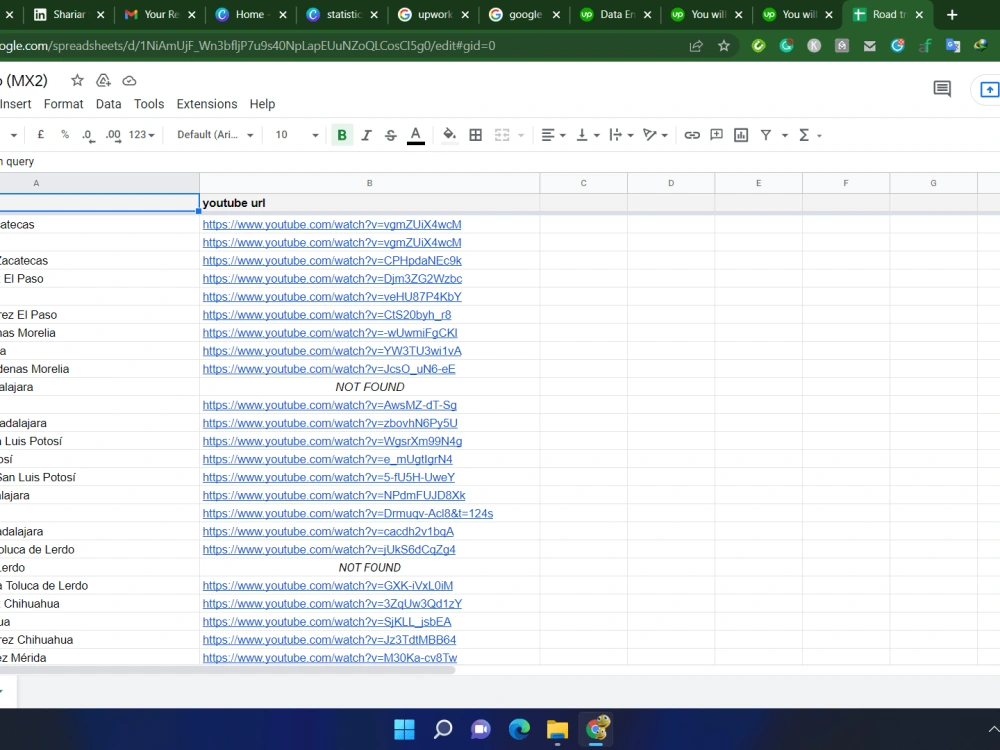1000x750 pixels.
Task: Expand filter views dropdown arrow
Action: point(785,135)
